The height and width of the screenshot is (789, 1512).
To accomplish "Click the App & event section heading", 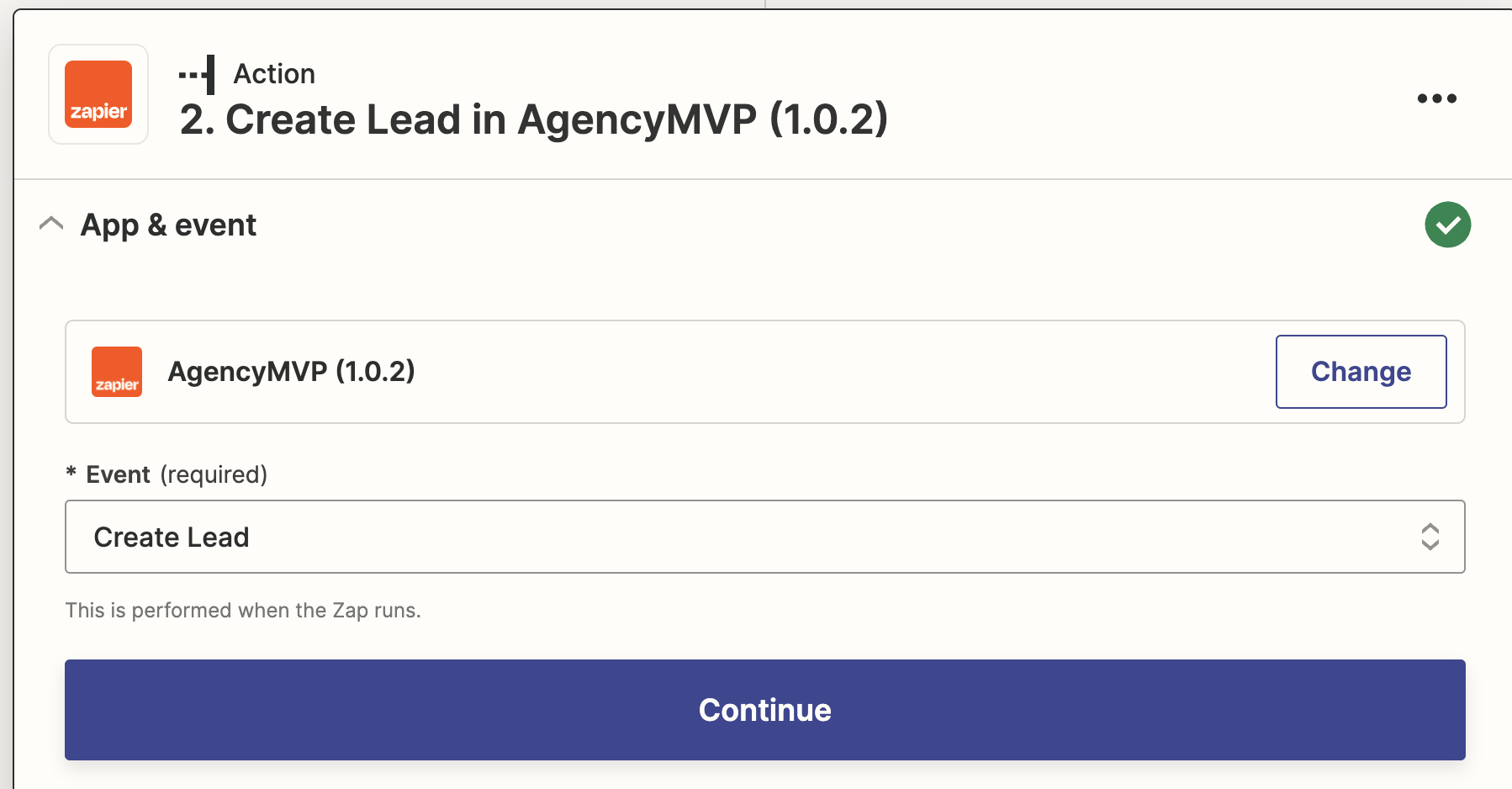I will tap(168, 225).
